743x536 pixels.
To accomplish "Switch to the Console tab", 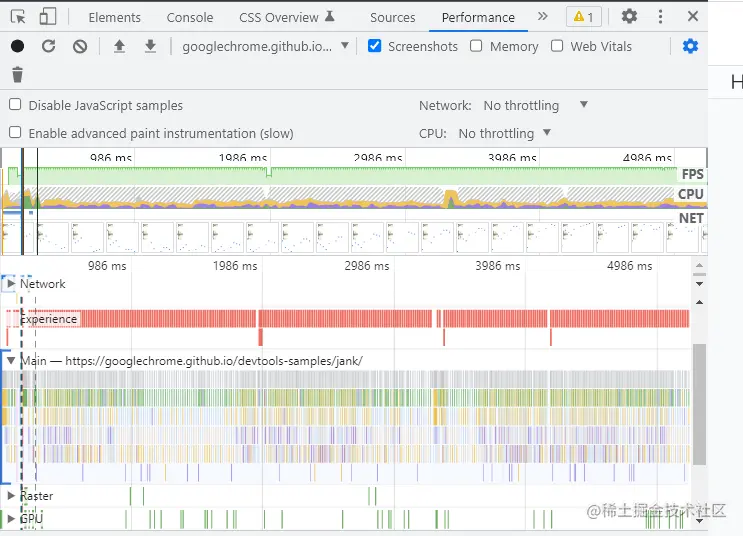I will 190,18.
